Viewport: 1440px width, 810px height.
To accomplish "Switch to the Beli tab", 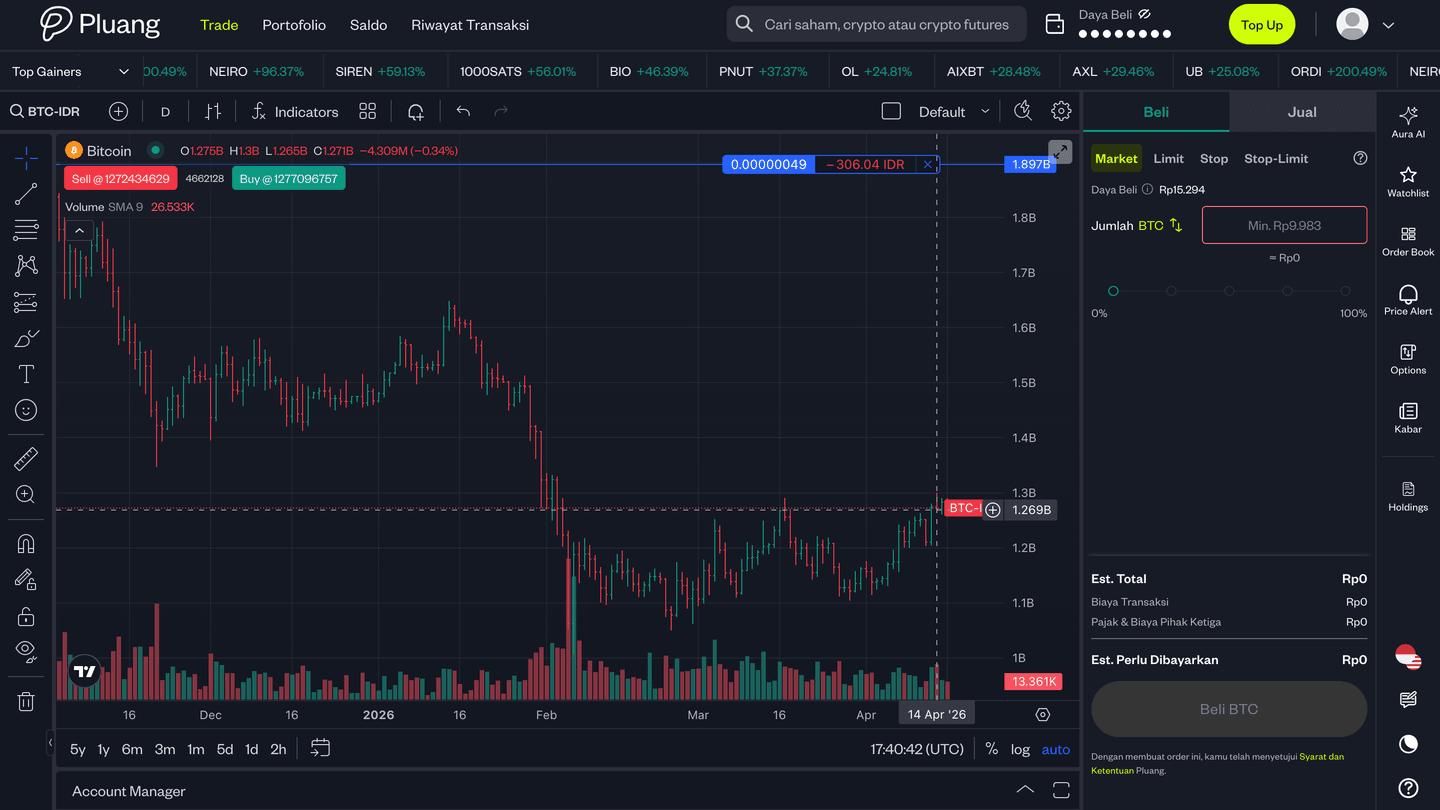I will [1156, 112].
